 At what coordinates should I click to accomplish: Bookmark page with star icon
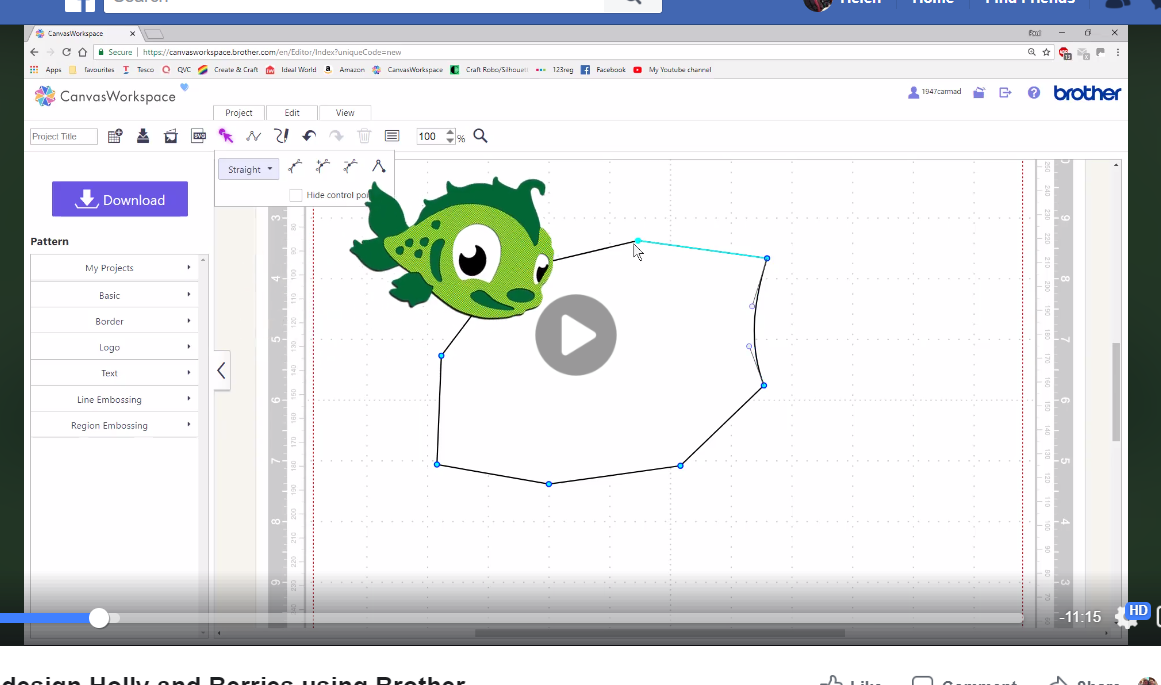1046,52
